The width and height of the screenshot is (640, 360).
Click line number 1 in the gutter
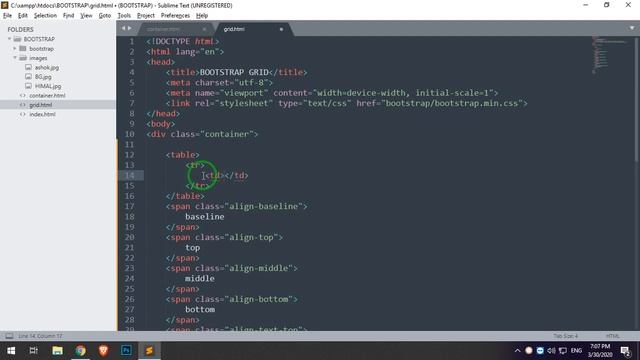[131, 42]
